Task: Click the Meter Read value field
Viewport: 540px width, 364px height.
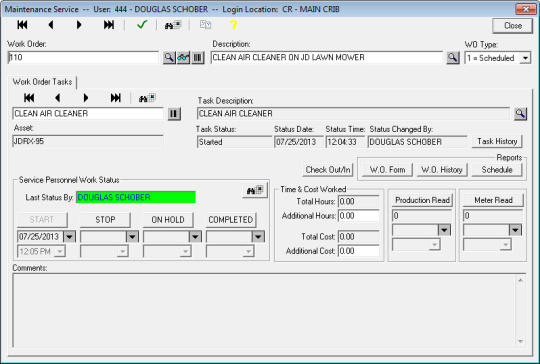Action: (x=493, y=216)
